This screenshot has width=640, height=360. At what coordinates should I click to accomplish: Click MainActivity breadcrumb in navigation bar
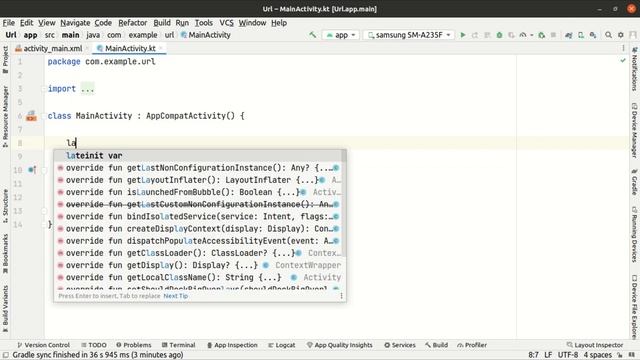click(x=206, y=35)
